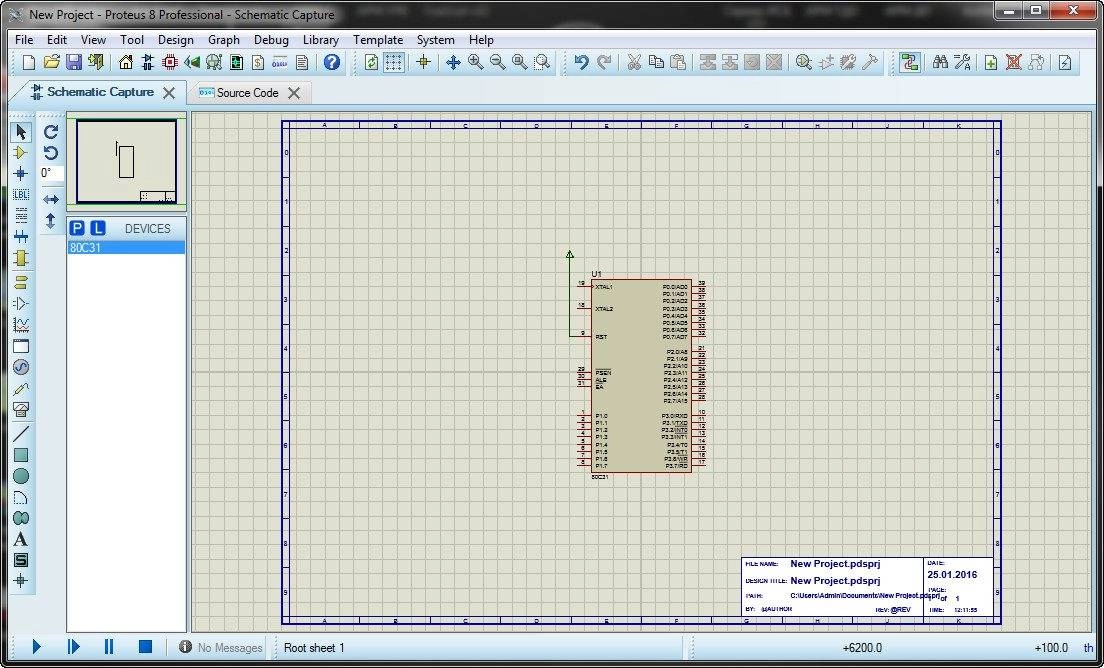Play the simulation
1104x668 pixels.
click(x=37, y=646)
